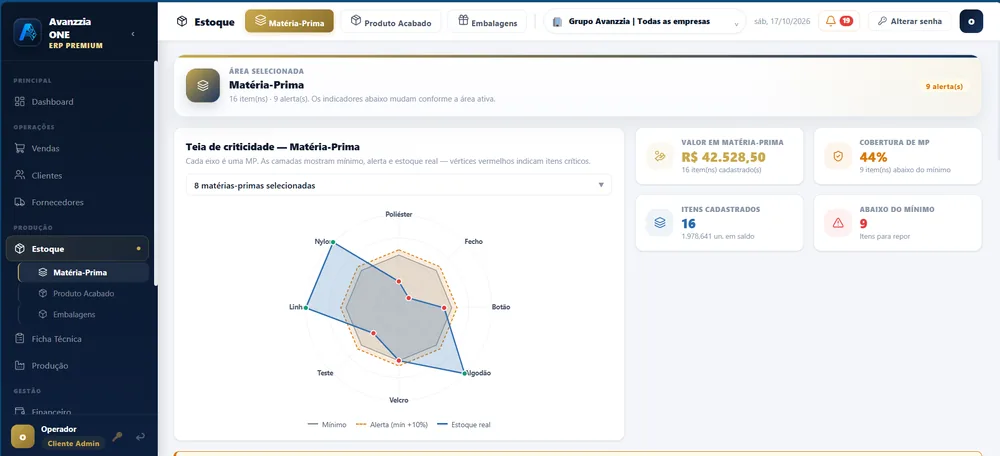The height and width of the screenshot is (456, 1000).
Task: Click the Cobertura de MP shield icon
Action: [837, 156]
